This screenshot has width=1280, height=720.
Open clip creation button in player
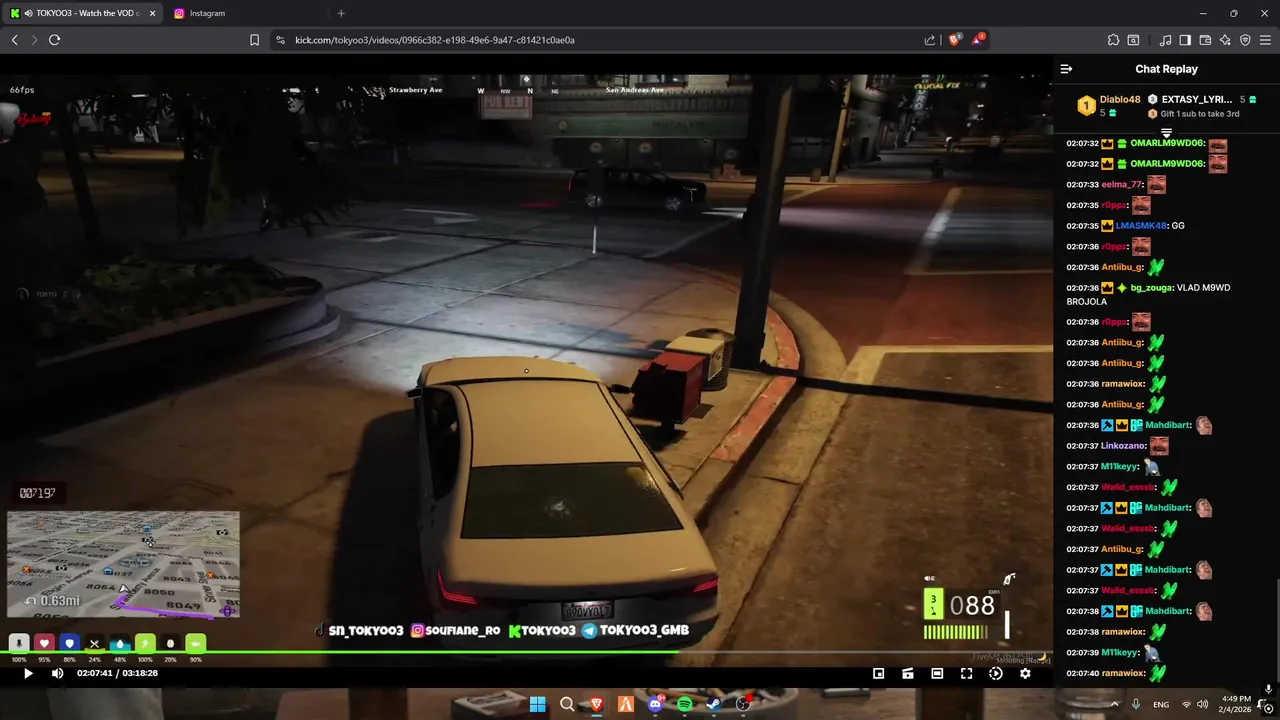click(x=908, y=674)
